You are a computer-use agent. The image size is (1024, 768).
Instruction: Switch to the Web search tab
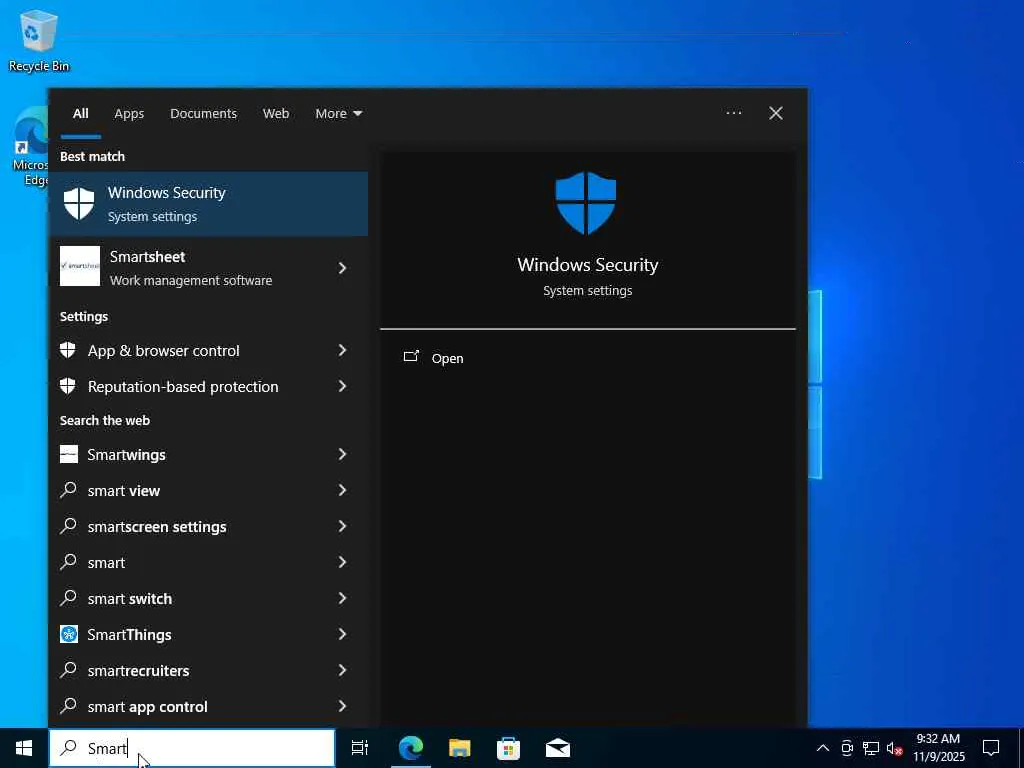pos(276,113)
